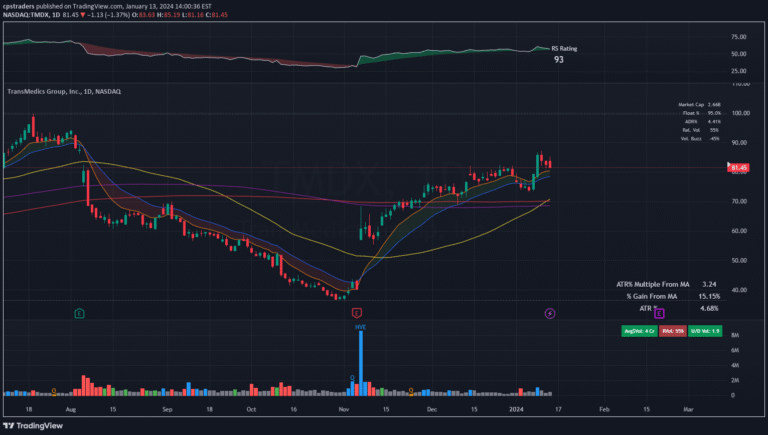Screen dimensions: 768x435
Task: Click the purple lightning bolt event marker
Action: point(550,313)
